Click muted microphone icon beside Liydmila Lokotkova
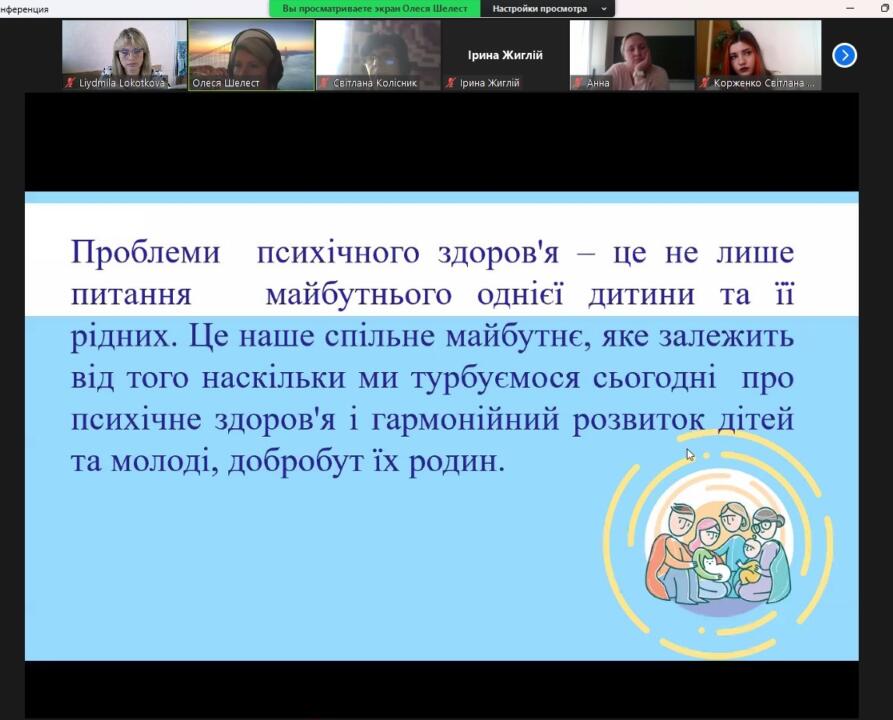Image resolution: width=893 pixels, height=720 pixels. (x=70, y=83)
